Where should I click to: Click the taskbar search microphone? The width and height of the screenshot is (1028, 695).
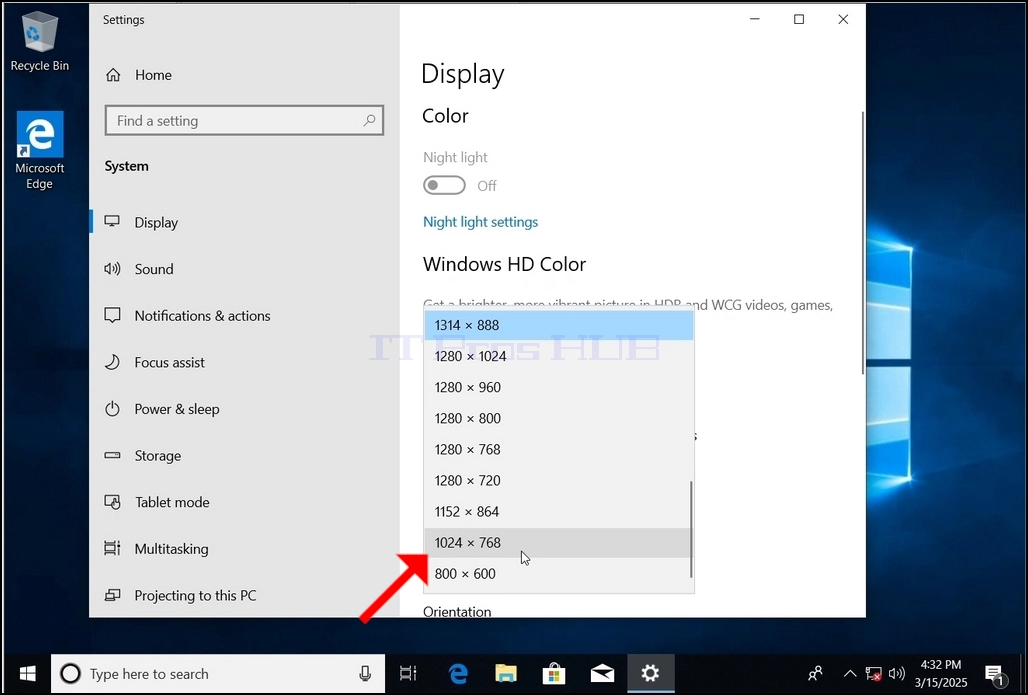pos(365,673)
